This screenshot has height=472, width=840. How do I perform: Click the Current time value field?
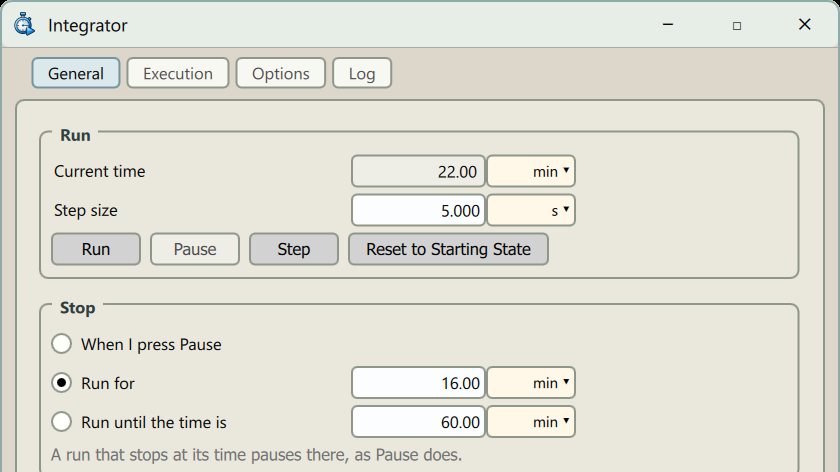point(418,171)
